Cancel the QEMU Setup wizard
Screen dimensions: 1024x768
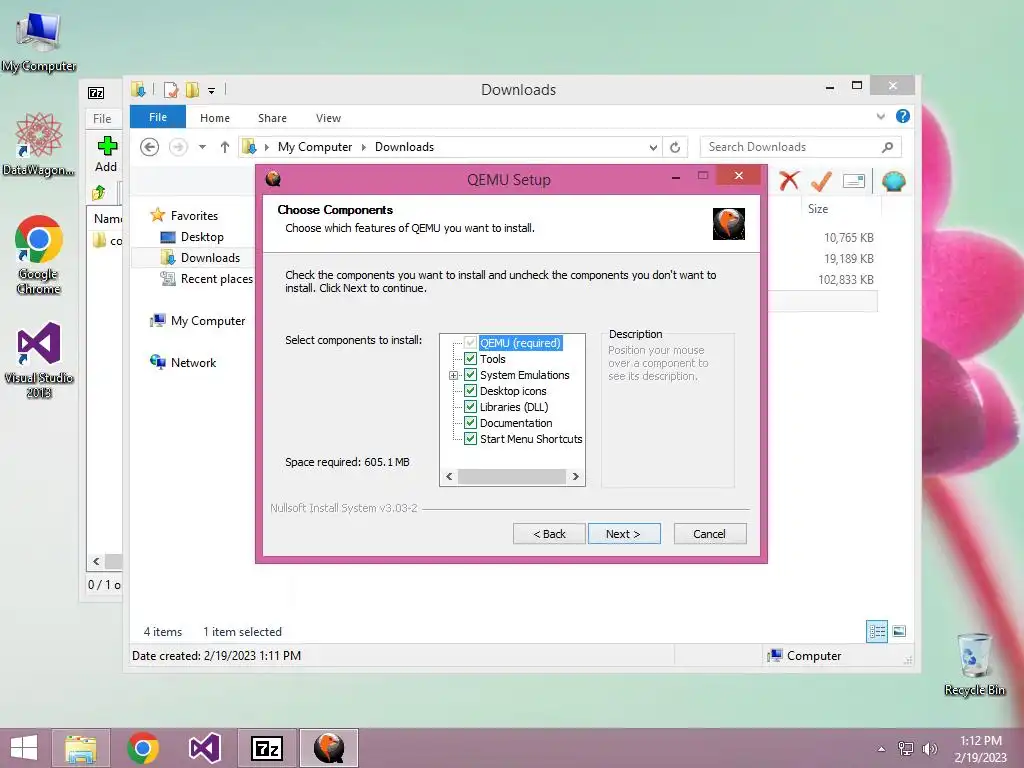pyautogui.click(x=709, y=534)
